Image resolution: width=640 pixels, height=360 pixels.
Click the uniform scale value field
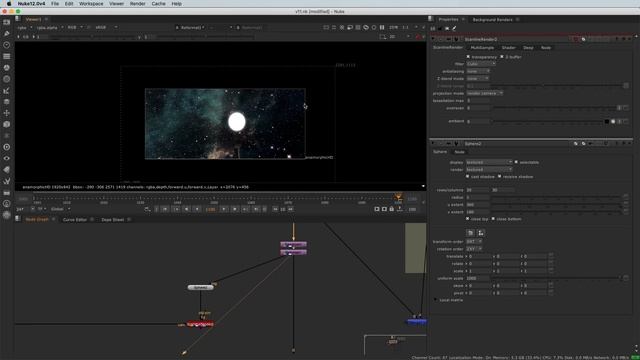pos(478,278)
